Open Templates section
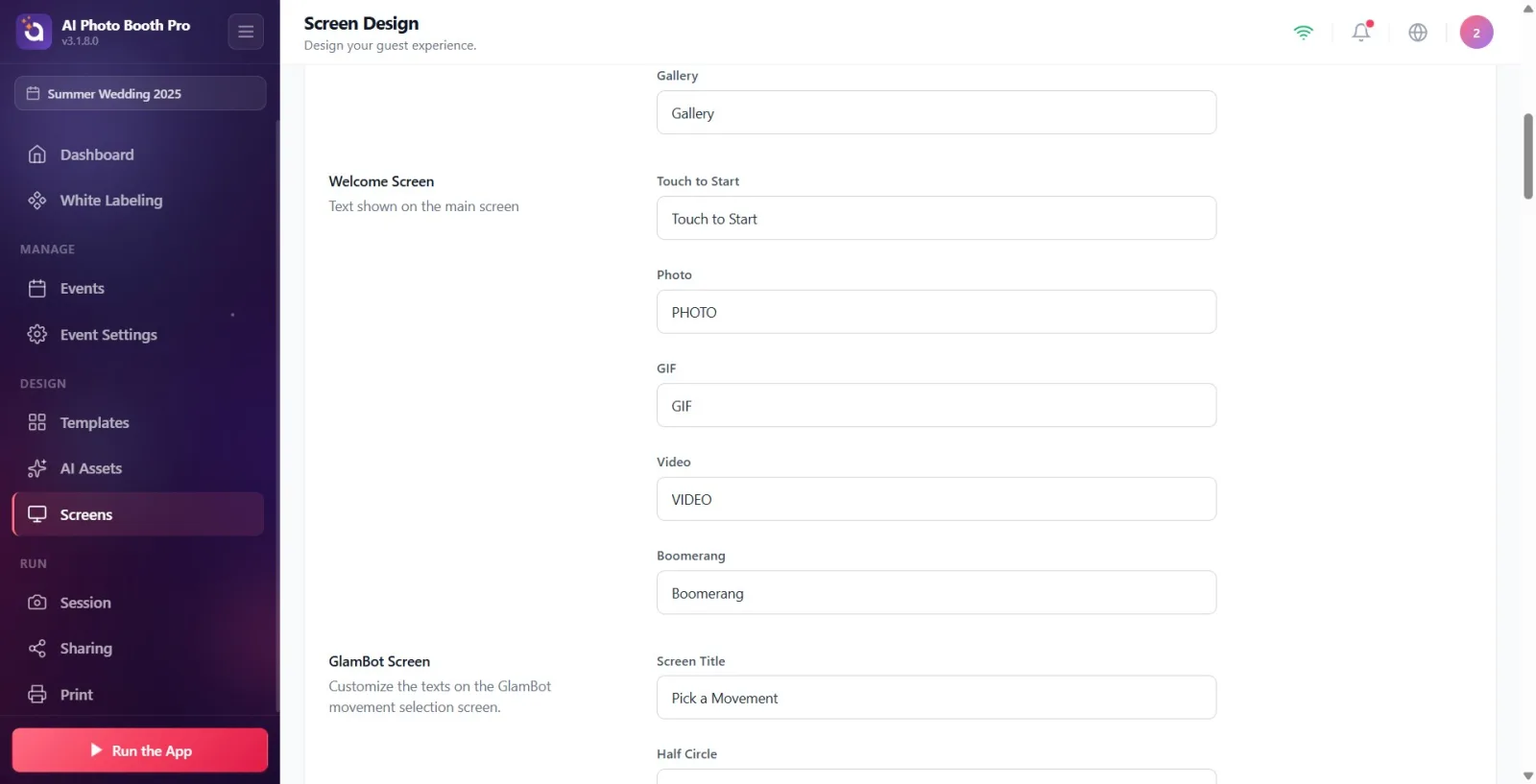This screenshot has width=1536, height=784. 138,423
